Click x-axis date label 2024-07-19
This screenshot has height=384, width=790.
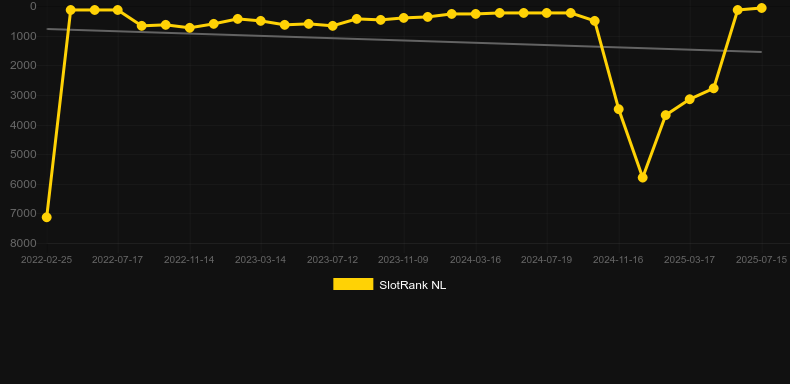pyautogui.click(x=546, y=260)
